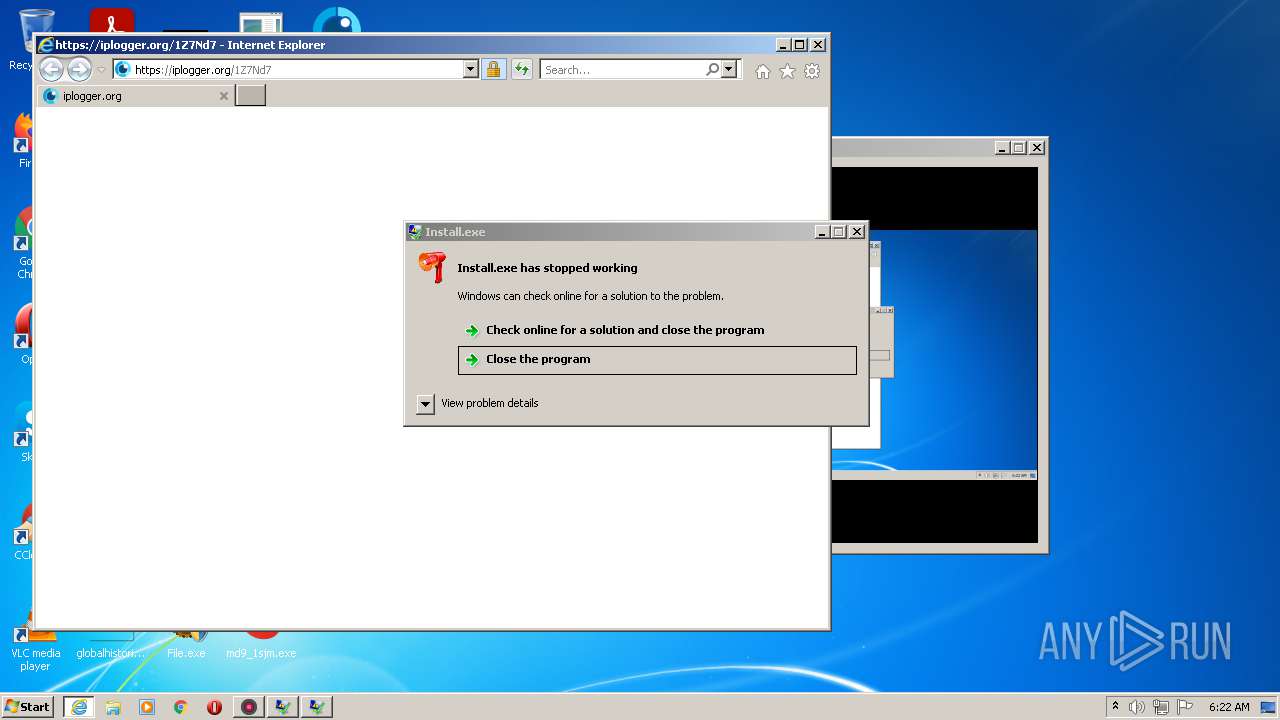Click the magnifier search icon
Image resolution: width=1280 pixels, height=720 pixels.
pos(712,69)
